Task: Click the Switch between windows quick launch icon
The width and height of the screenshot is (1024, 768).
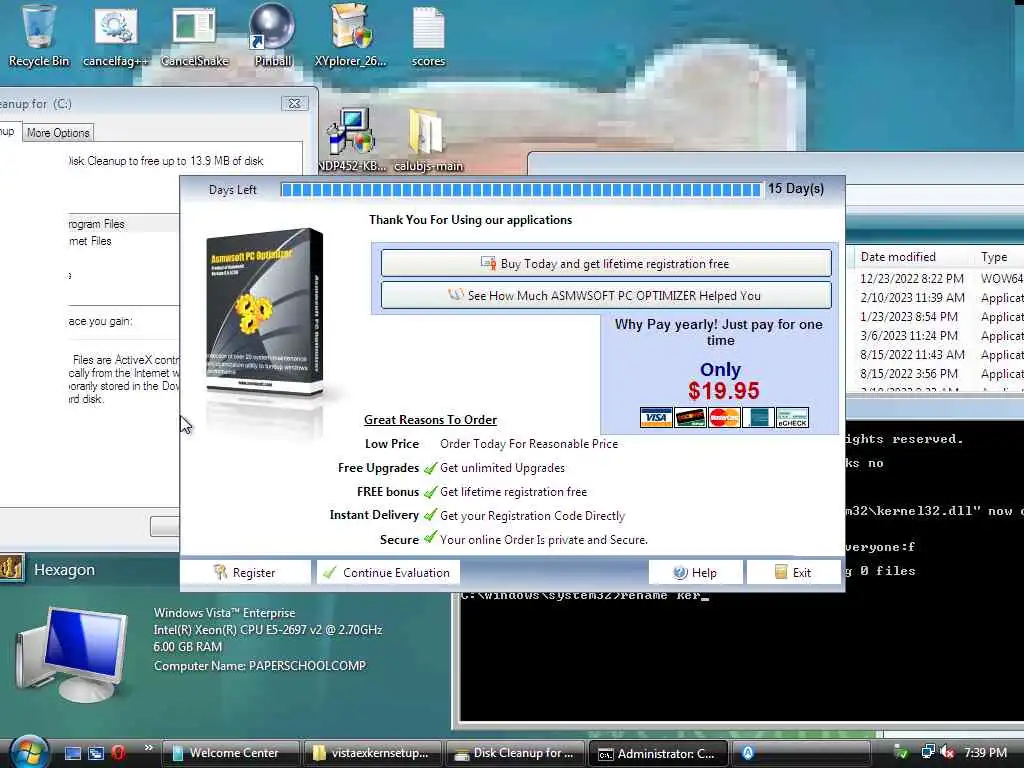Action: 96,753
